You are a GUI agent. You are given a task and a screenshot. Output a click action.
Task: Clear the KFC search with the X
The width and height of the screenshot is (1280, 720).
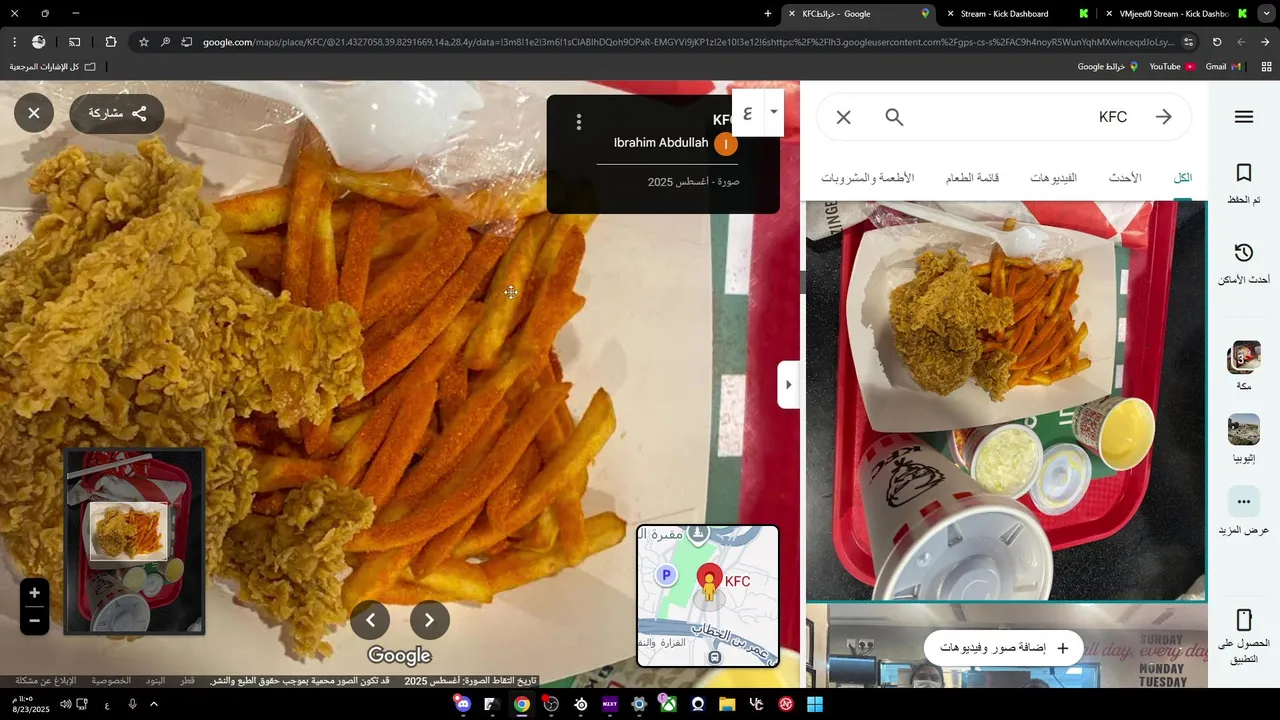(x=843, y=117)
